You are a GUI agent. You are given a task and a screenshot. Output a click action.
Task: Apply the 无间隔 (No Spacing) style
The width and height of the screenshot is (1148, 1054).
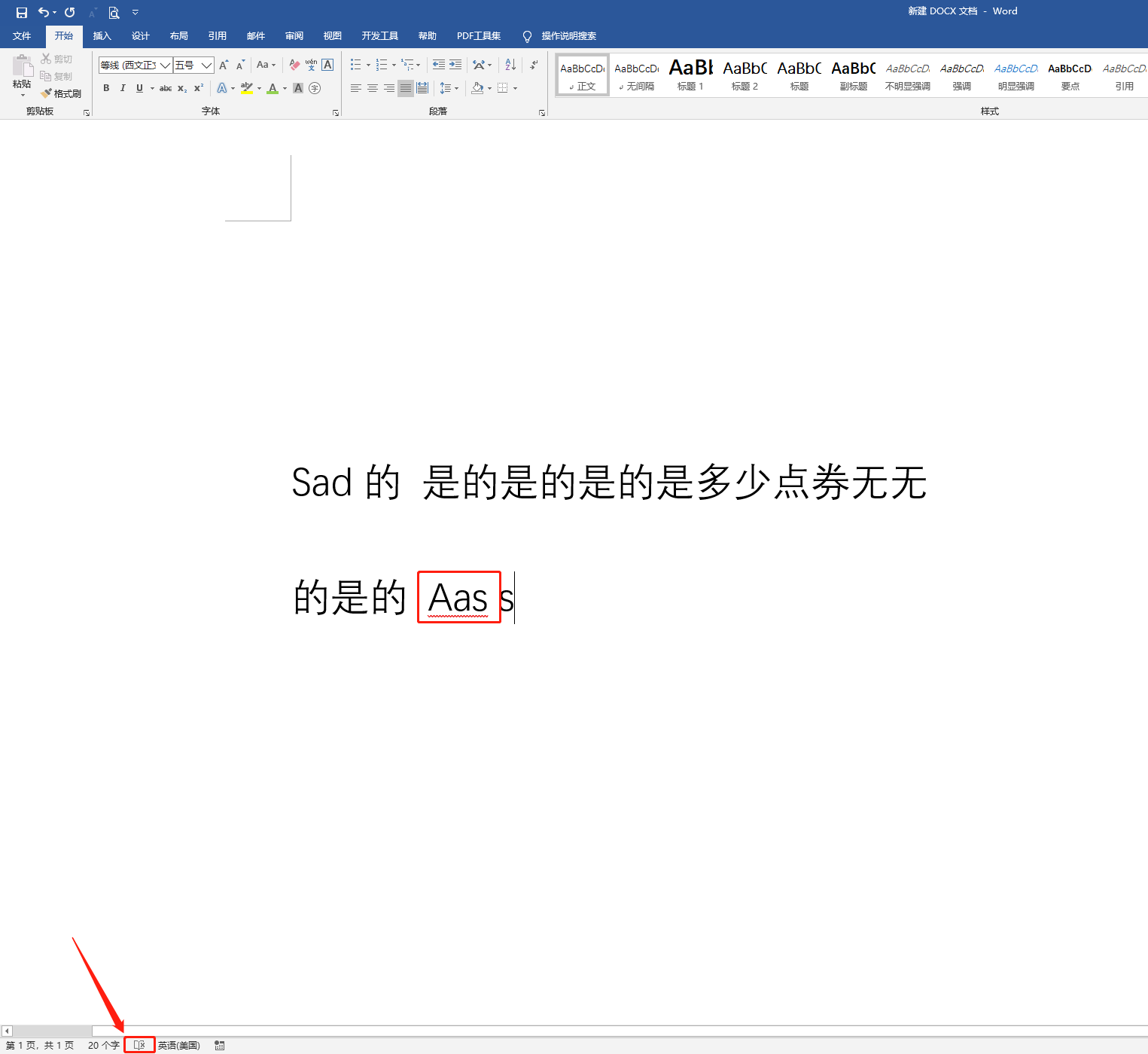tap(636, 75)
